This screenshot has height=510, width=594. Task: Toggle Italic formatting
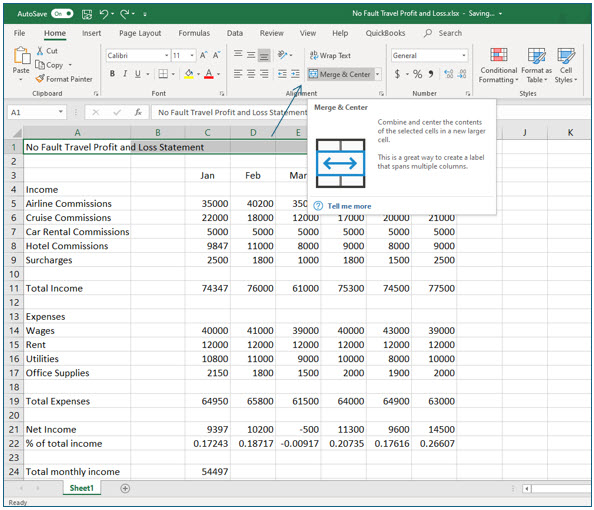tap(125, 74)
